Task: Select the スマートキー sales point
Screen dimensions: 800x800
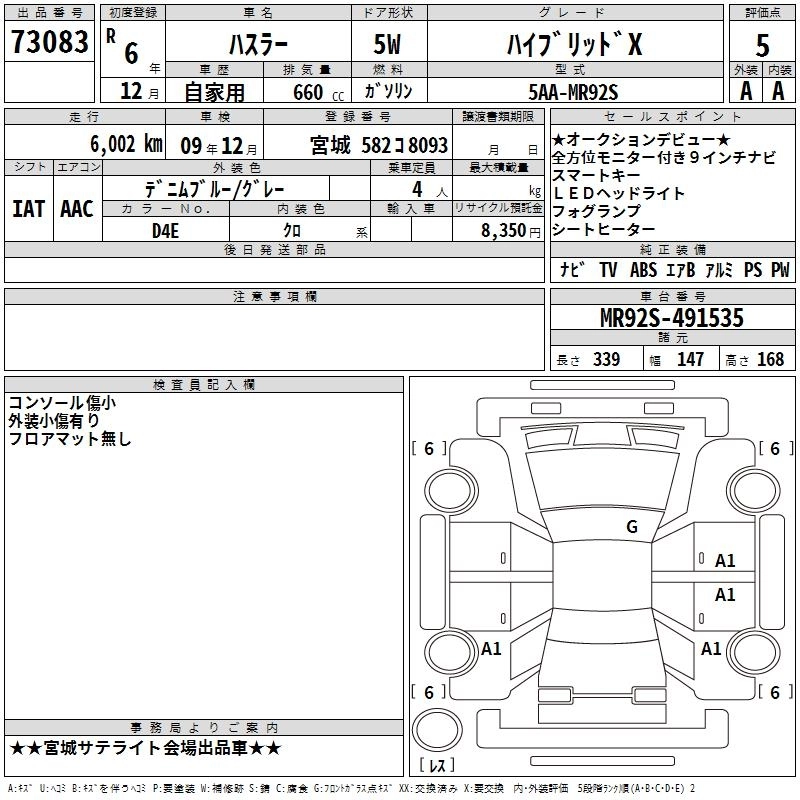Action: coord(596,176)
